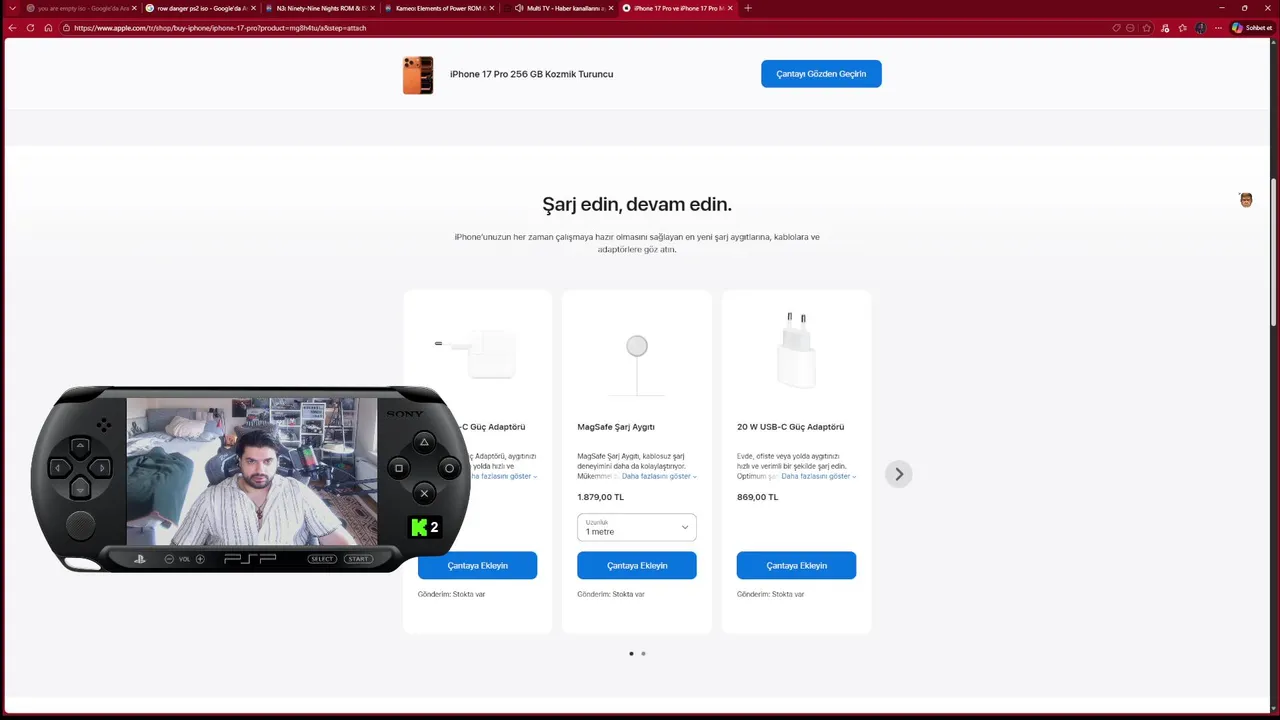
Task: Switch to the 'row danger ps2 iso' tab
Action: [x=200, y=8]
